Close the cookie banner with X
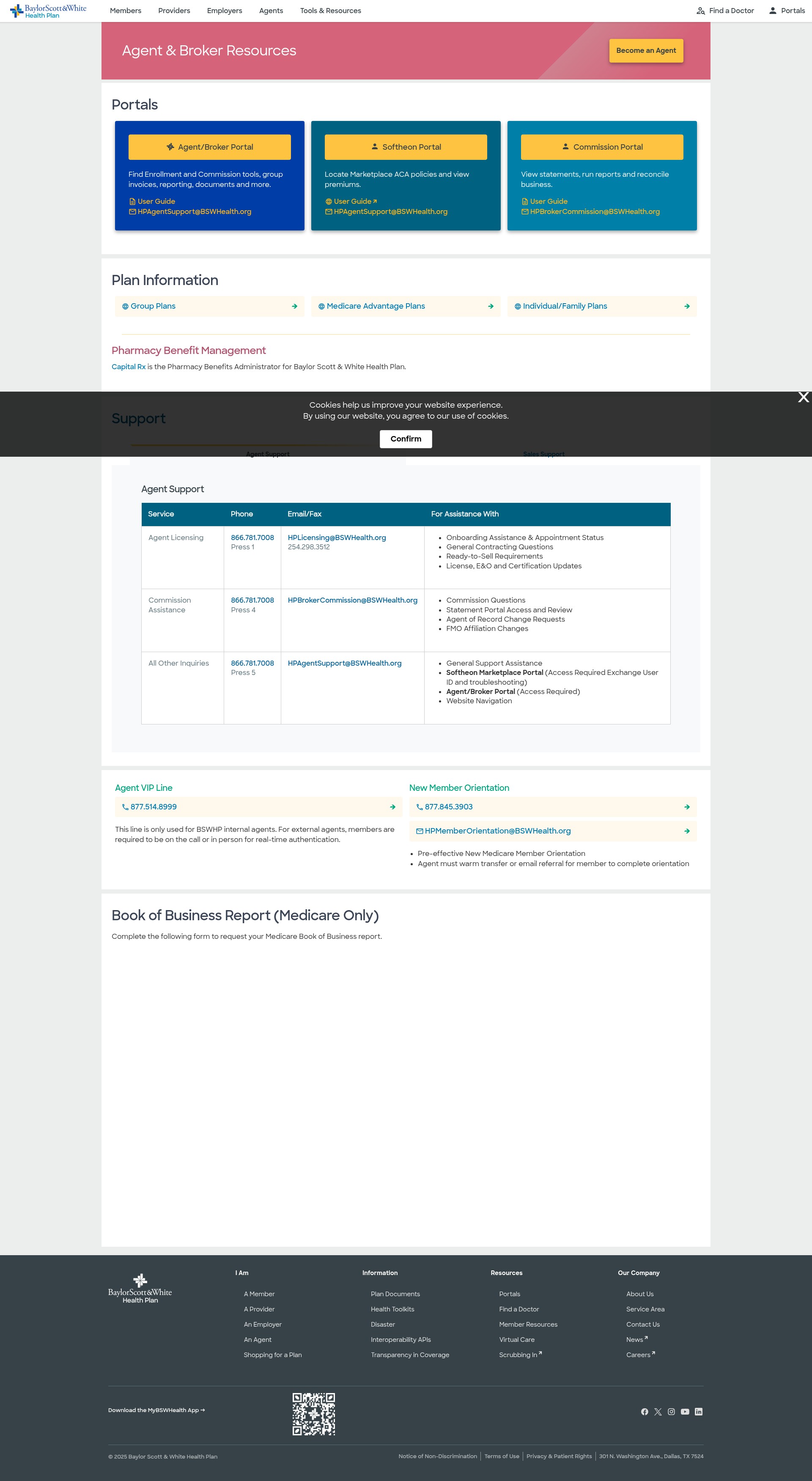Viewport: 812px width, 1481px height. (804, 397)
